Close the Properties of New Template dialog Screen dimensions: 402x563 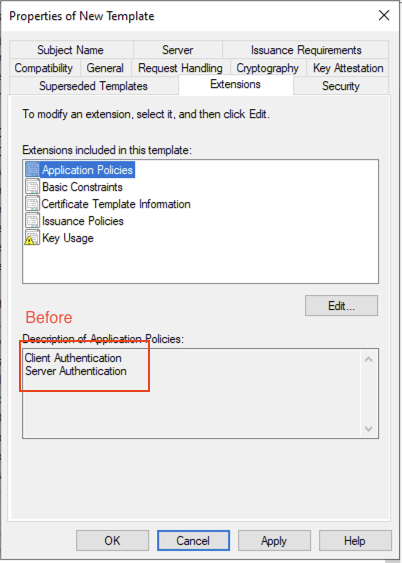(384, 15)
